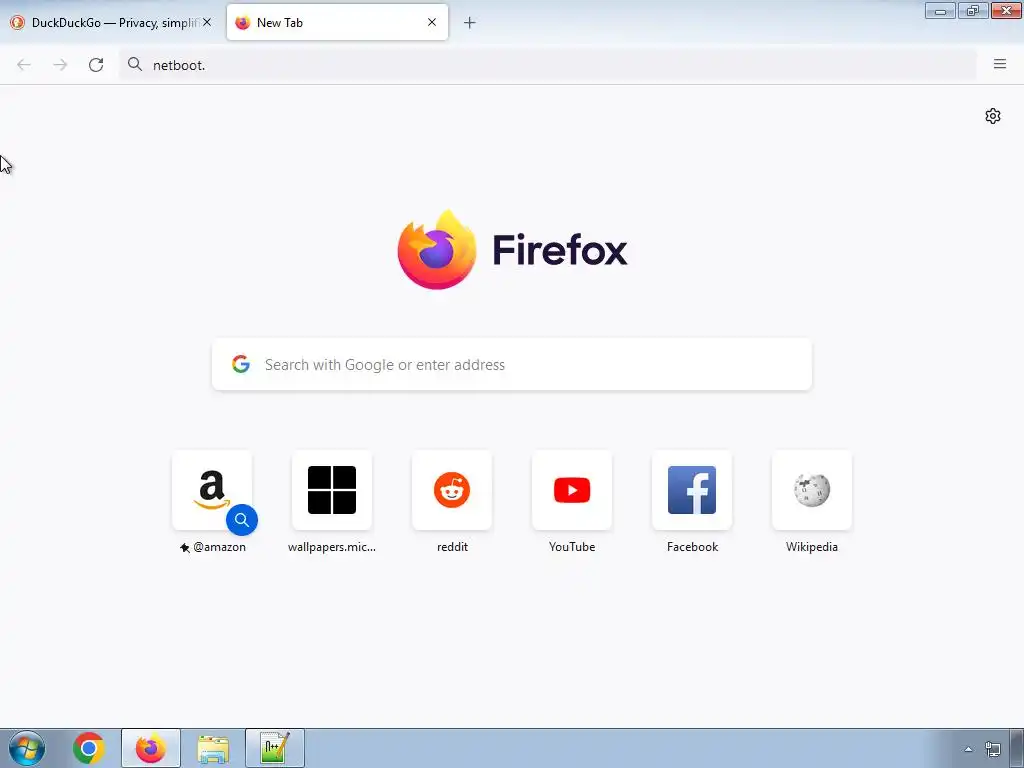Show hidden system tray icons

(968, 749)
